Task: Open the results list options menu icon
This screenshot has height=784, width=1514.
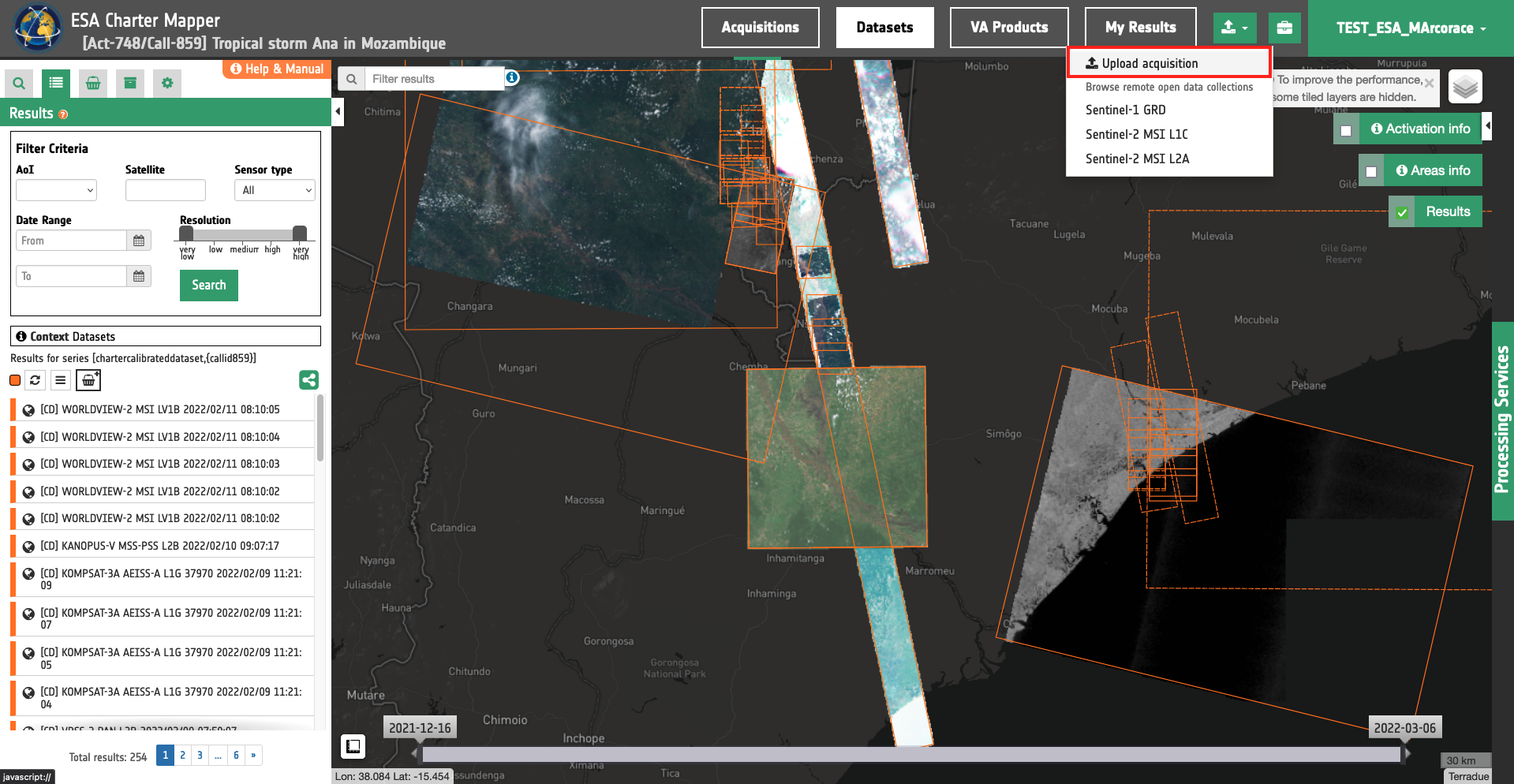Action: tap(61, 380)
